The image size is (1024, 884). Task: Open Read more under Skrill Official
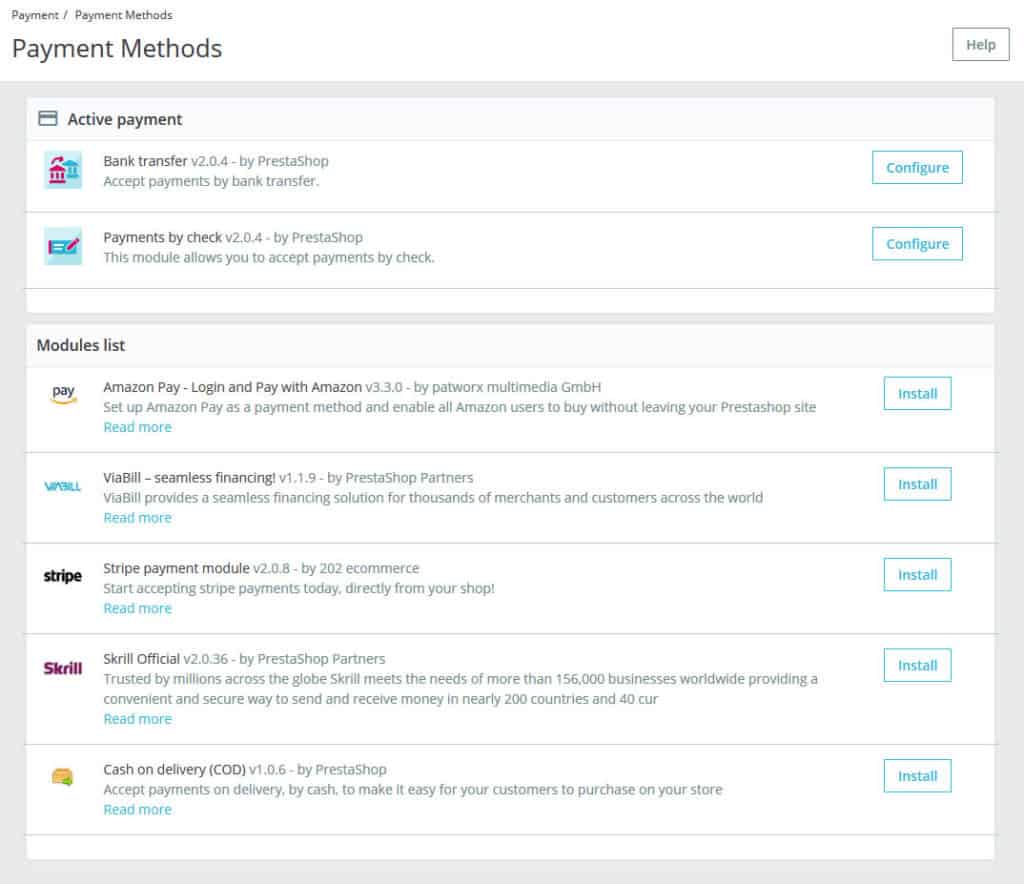coord(138,719)
